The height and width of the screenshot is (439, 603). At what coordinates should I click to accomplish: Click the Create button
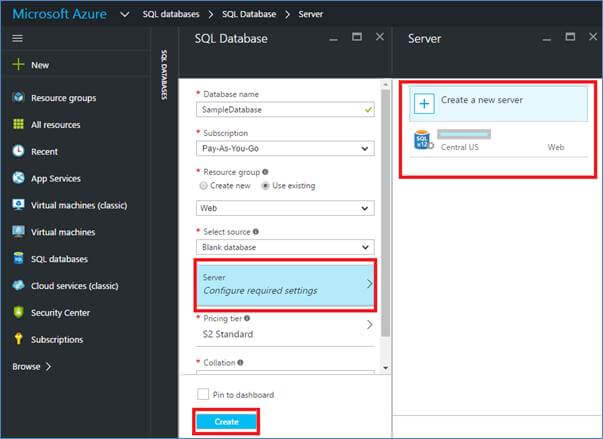tap(226, 422)
